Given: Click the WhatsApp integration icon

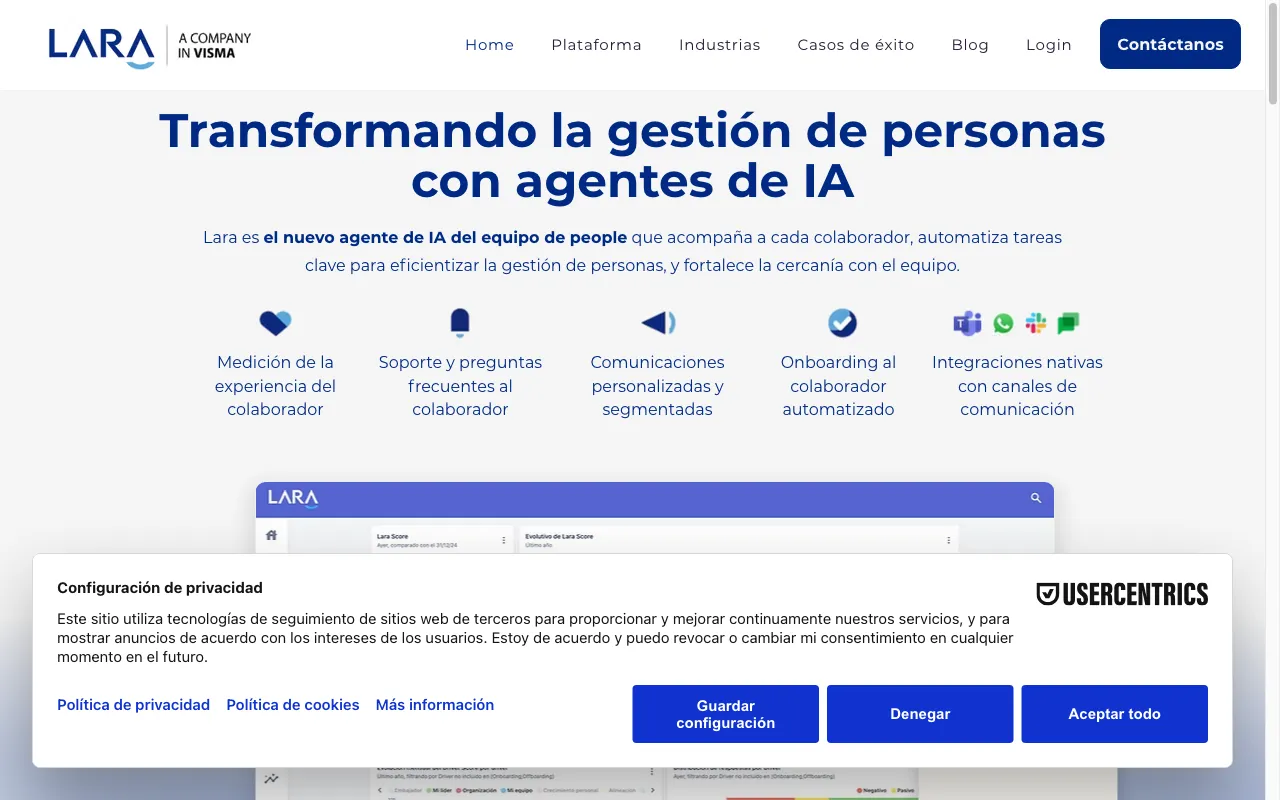Looking at the screenshot, I should (x=1003, y=323).
